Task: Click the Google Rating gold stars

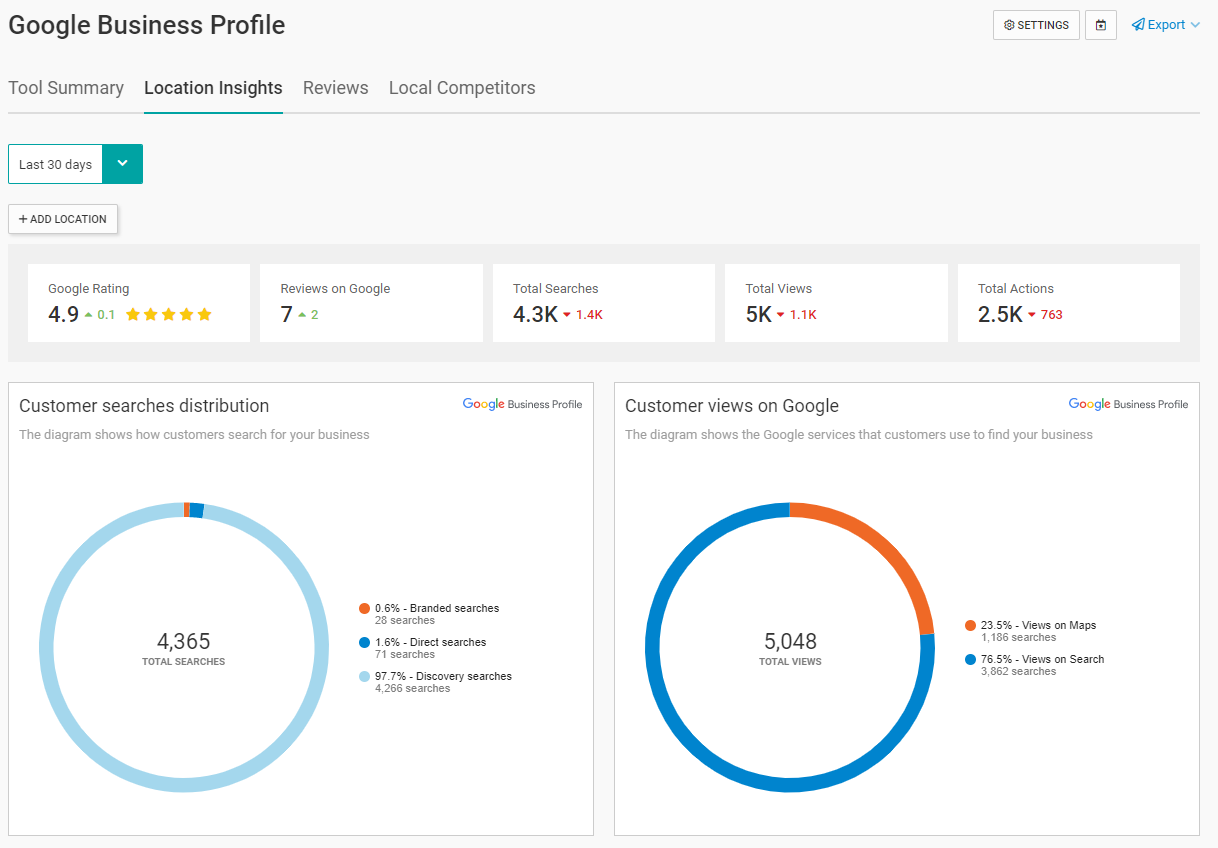Action: (169, 315)
